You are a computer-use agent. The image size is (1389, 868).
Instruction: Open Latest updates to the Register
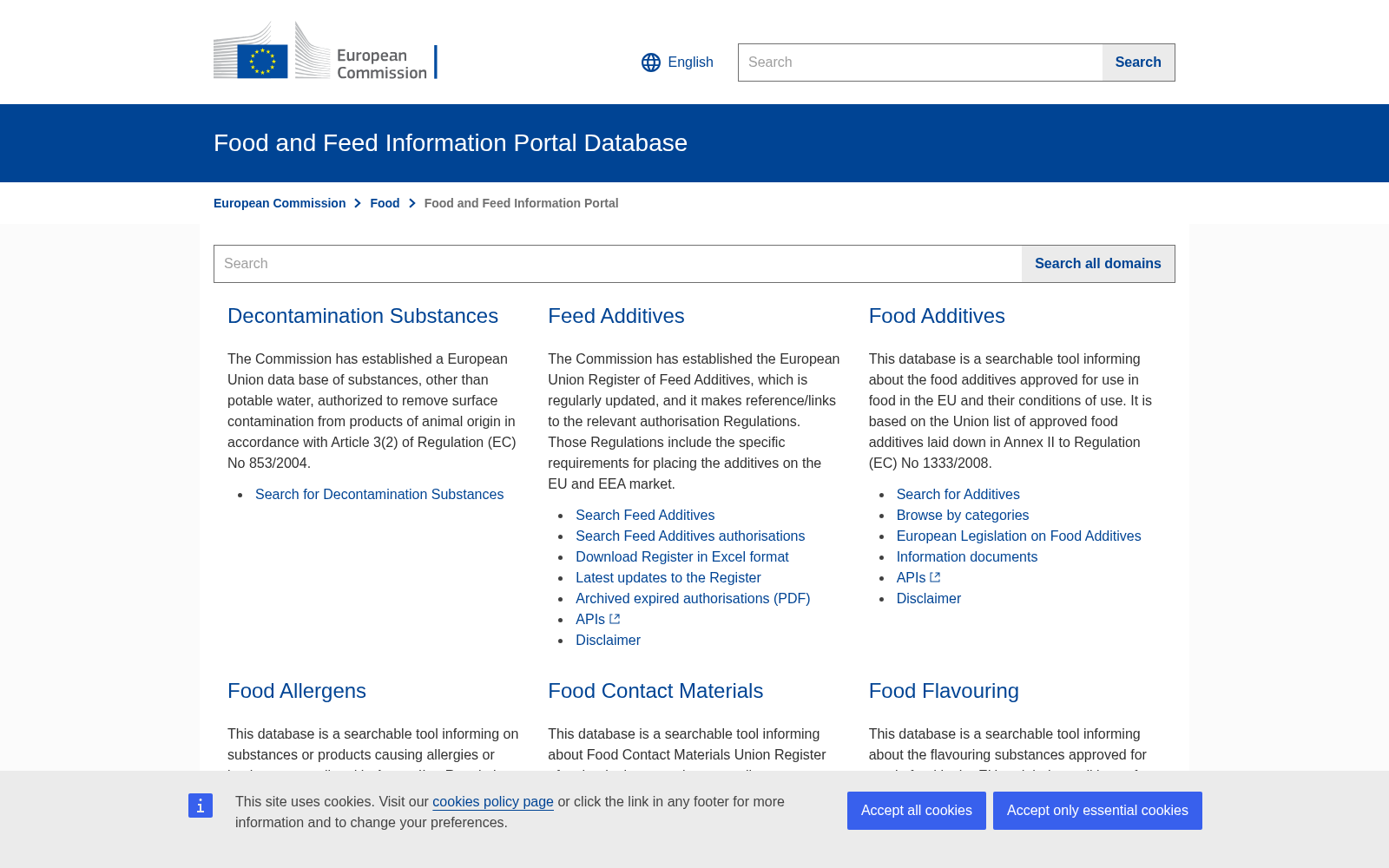click(668, 578)
